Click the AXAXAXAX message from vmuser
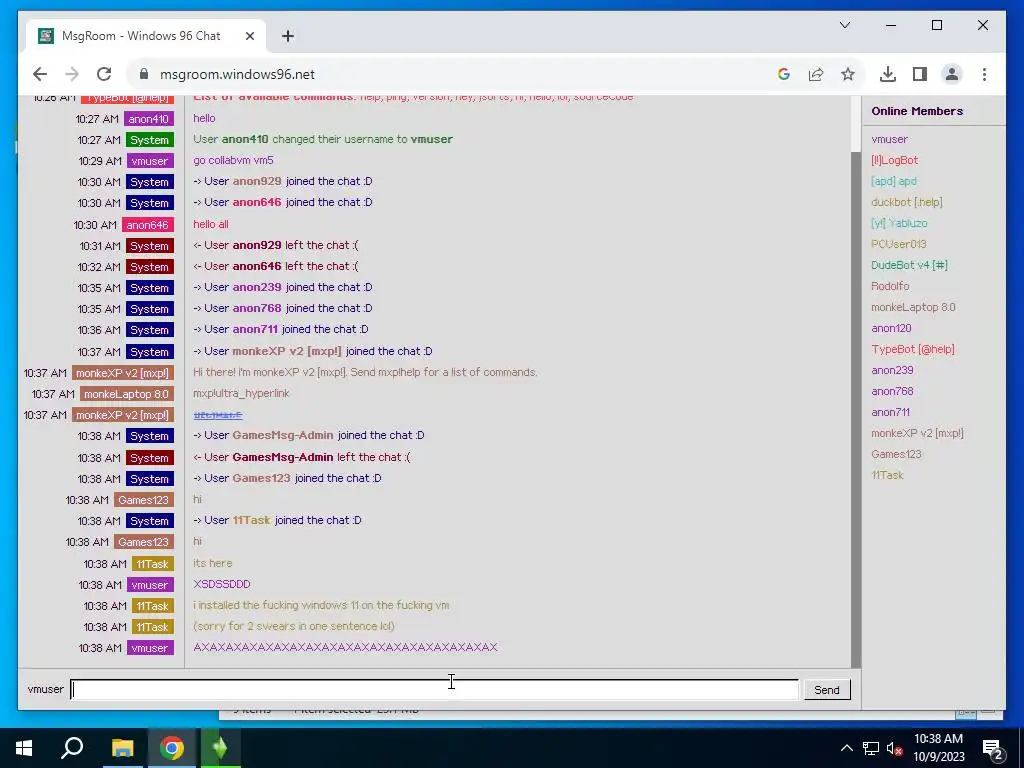The width and height of the screenshot is (1024, 768). (x=345, y=647)
